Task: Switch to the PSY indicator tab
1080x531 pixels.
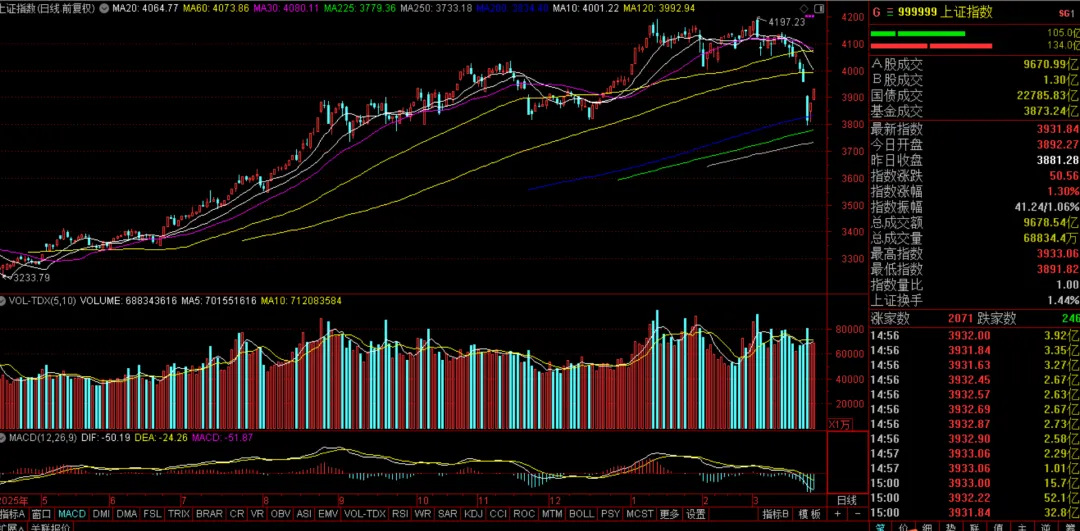Action: (610, 514)
